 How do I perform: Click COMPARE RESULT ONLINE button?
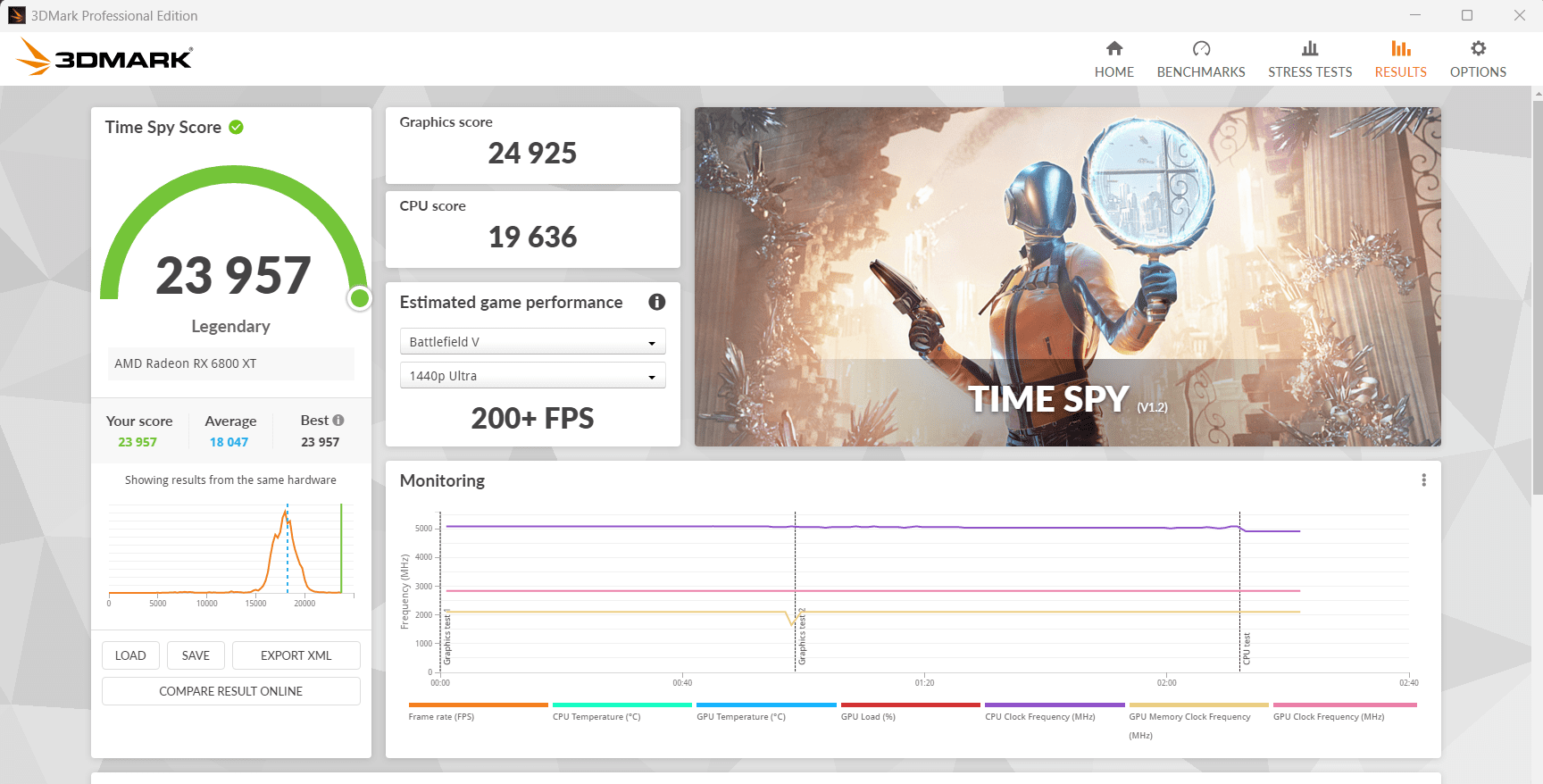tap(231, 691)
